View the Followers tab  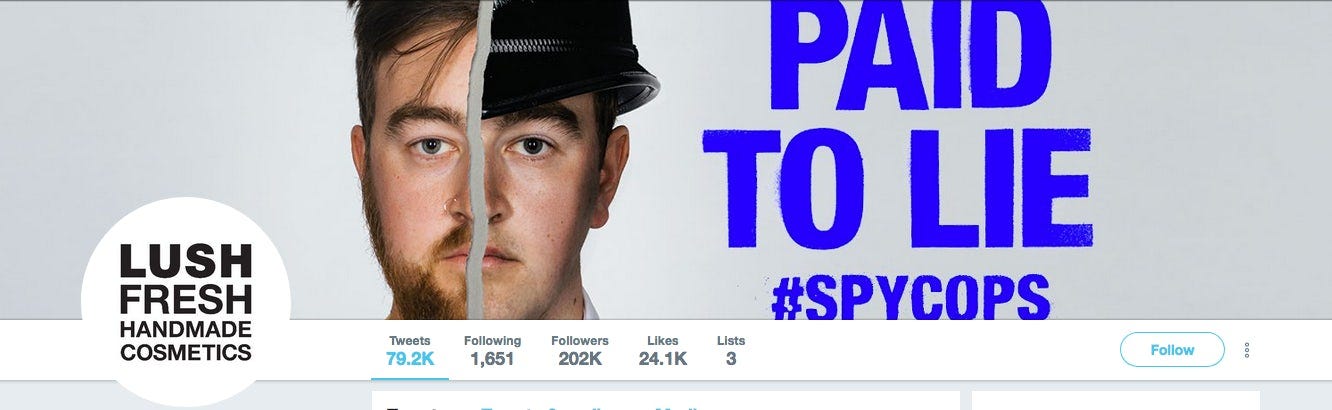580,350
